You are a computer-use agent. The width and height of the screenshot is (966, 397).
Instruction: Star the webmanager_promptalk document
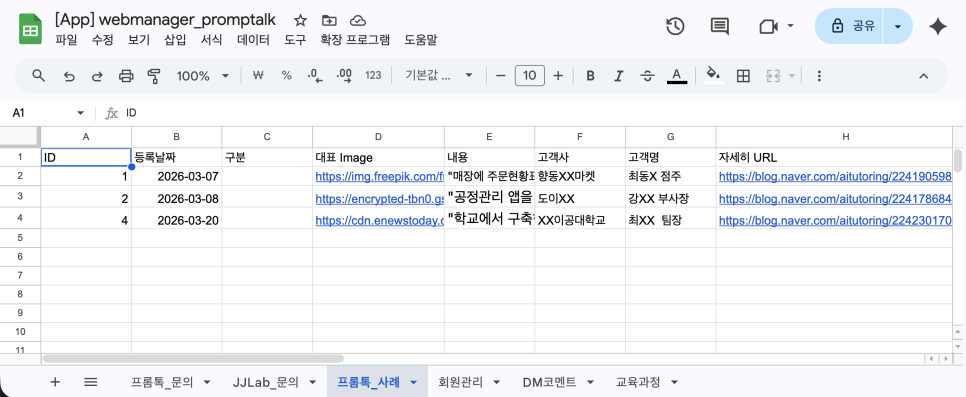pos(300,20)
